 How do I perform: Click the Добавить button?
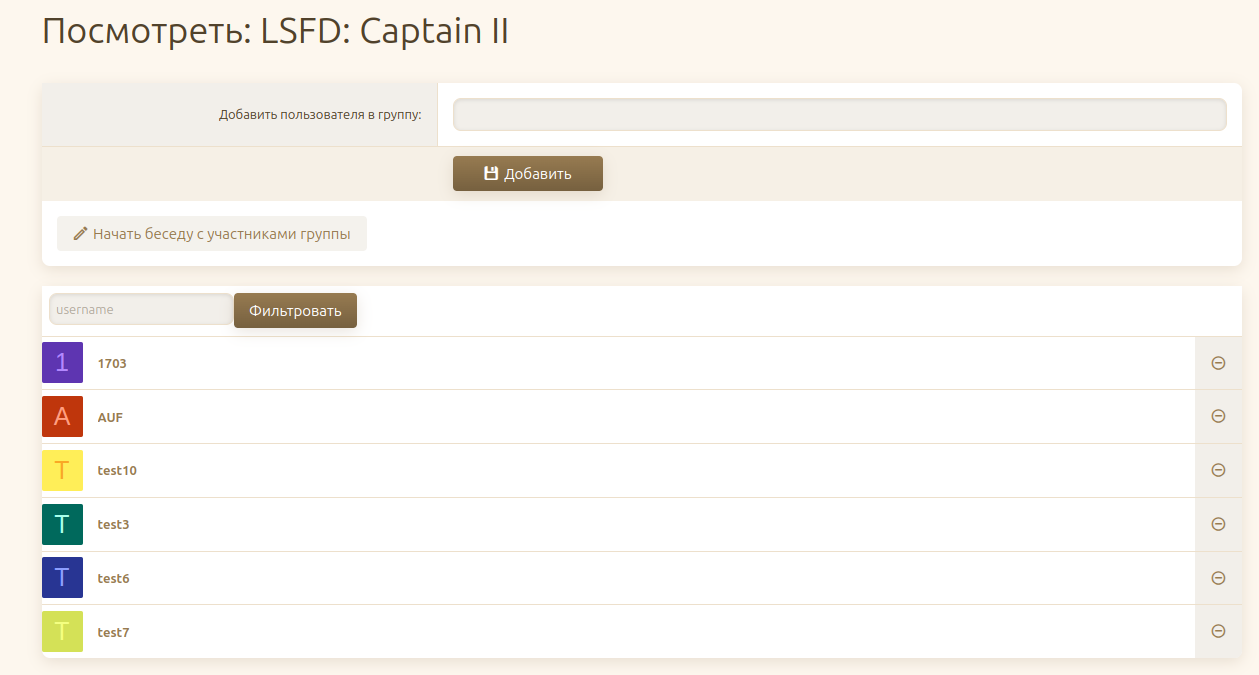click(528, 173)
